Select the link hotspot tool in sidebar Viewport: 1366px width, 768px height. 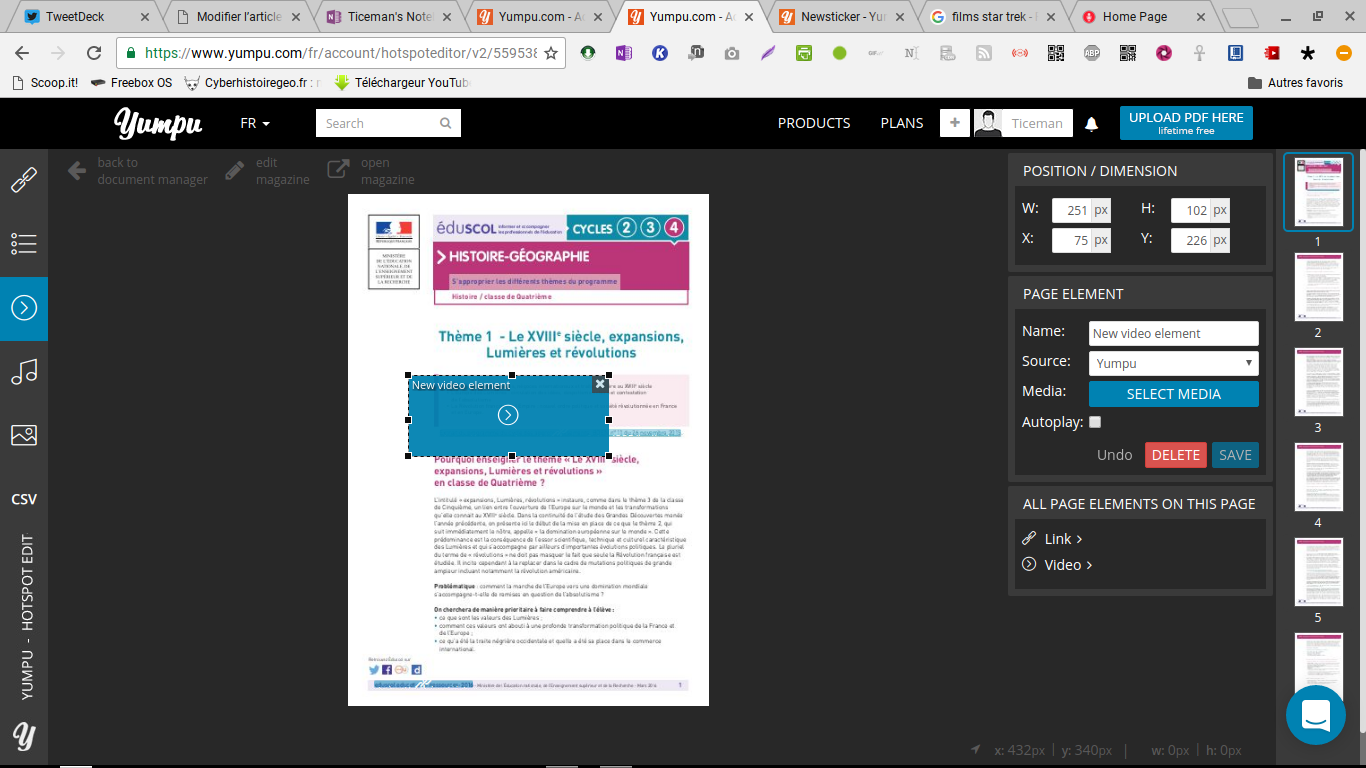[x=24, y=180]
